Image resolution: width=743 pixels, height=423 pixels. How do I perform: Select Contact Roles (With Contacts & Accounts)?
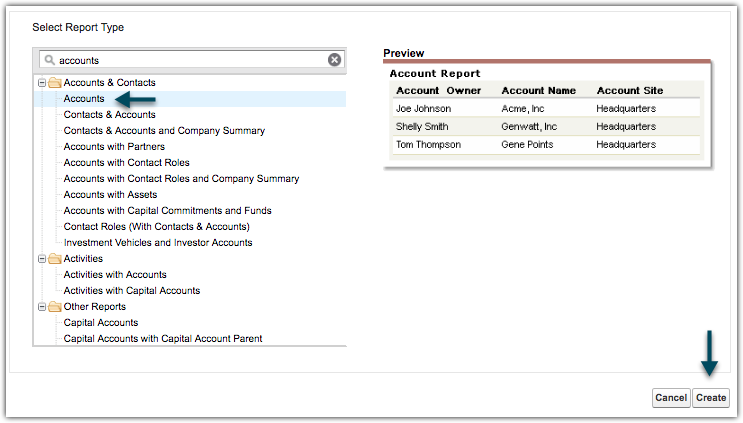(157, 227)
